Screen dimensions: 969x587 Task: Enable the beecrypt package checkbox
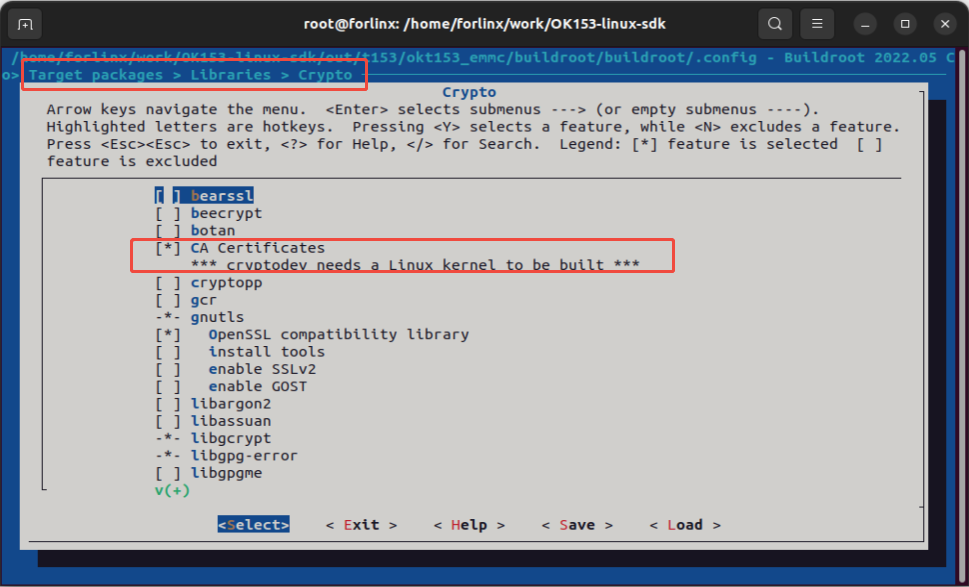point(168,213)
